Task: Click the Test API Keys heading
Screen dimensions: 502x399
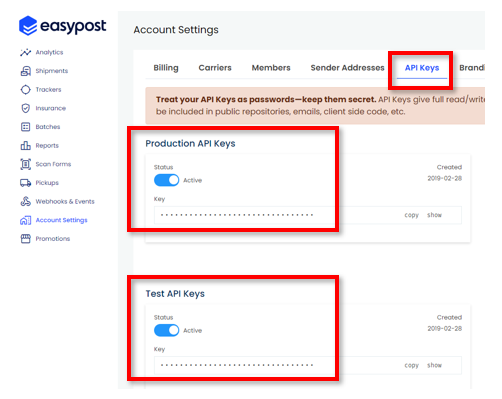Action: (x=175, y=294)
